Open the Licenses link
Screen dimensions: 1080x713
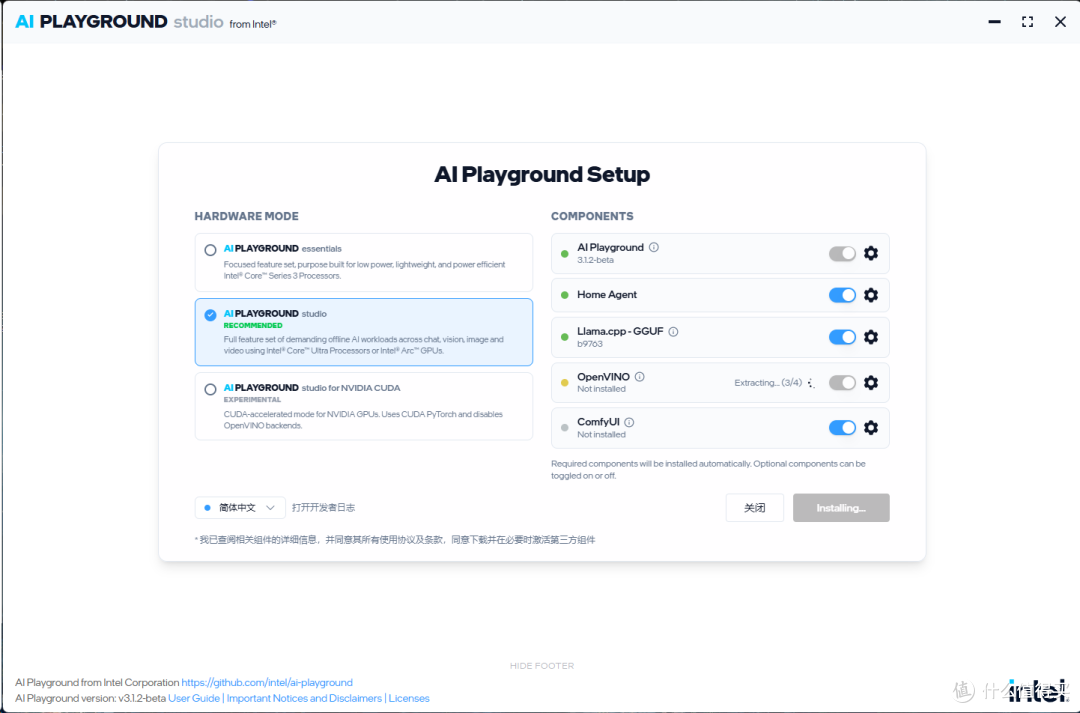point(408,699)
